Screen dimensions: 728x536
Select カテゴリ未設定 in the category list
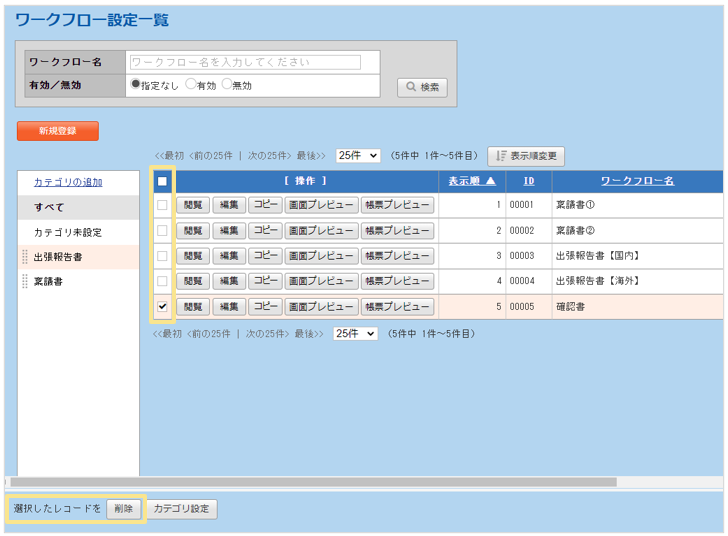tap(68, 232)
